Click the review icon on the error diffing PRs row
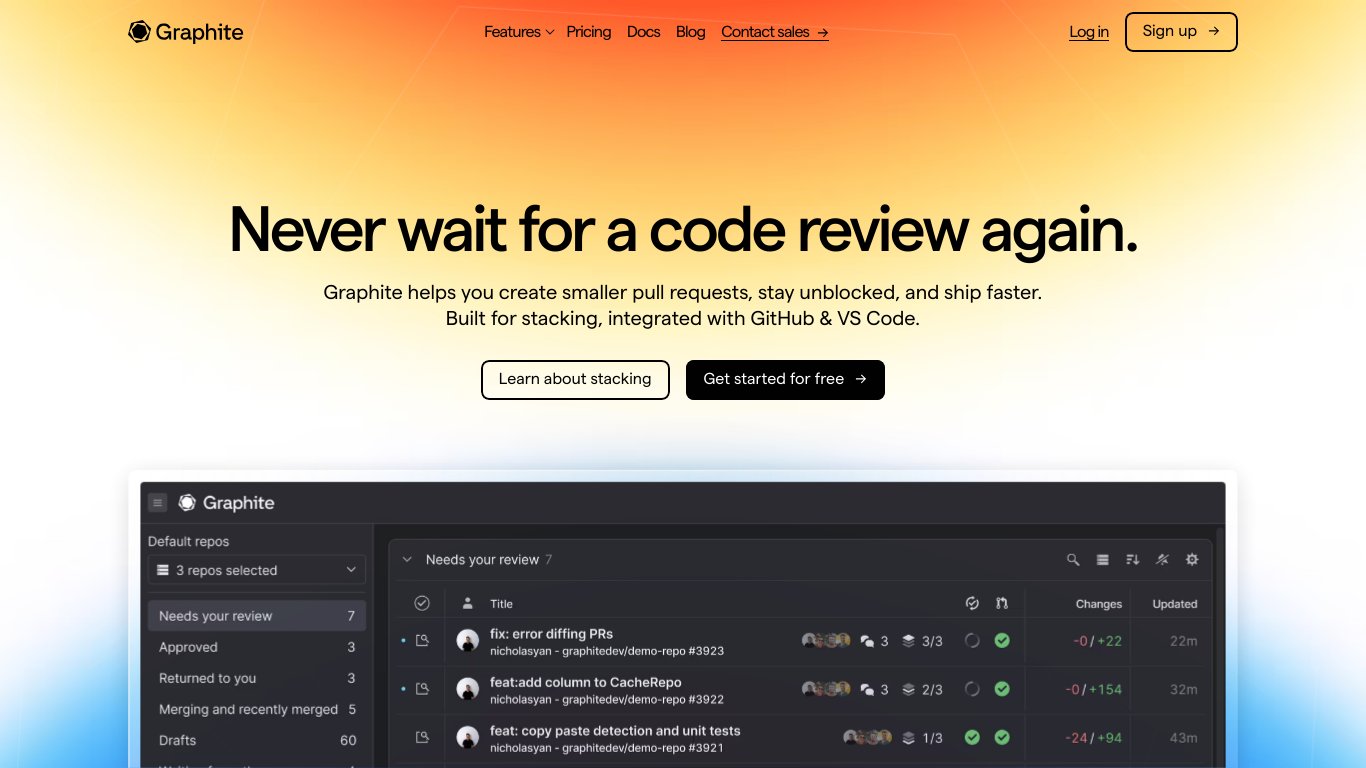Screen dimensions: 1366x768 [x=422, y=640]
